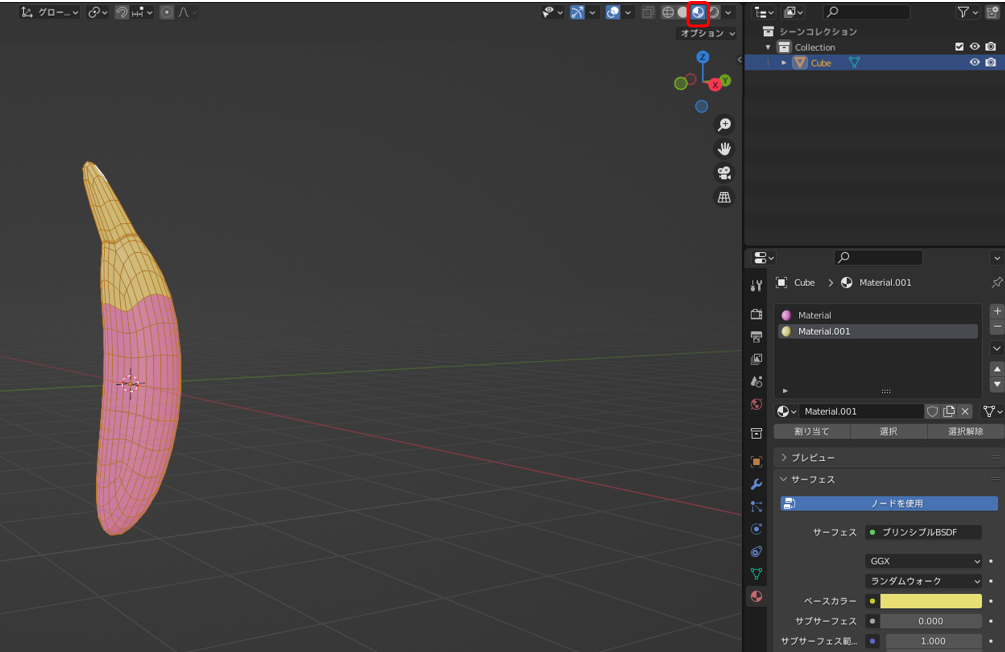Open snap settings dropdown

pos(142,12)
